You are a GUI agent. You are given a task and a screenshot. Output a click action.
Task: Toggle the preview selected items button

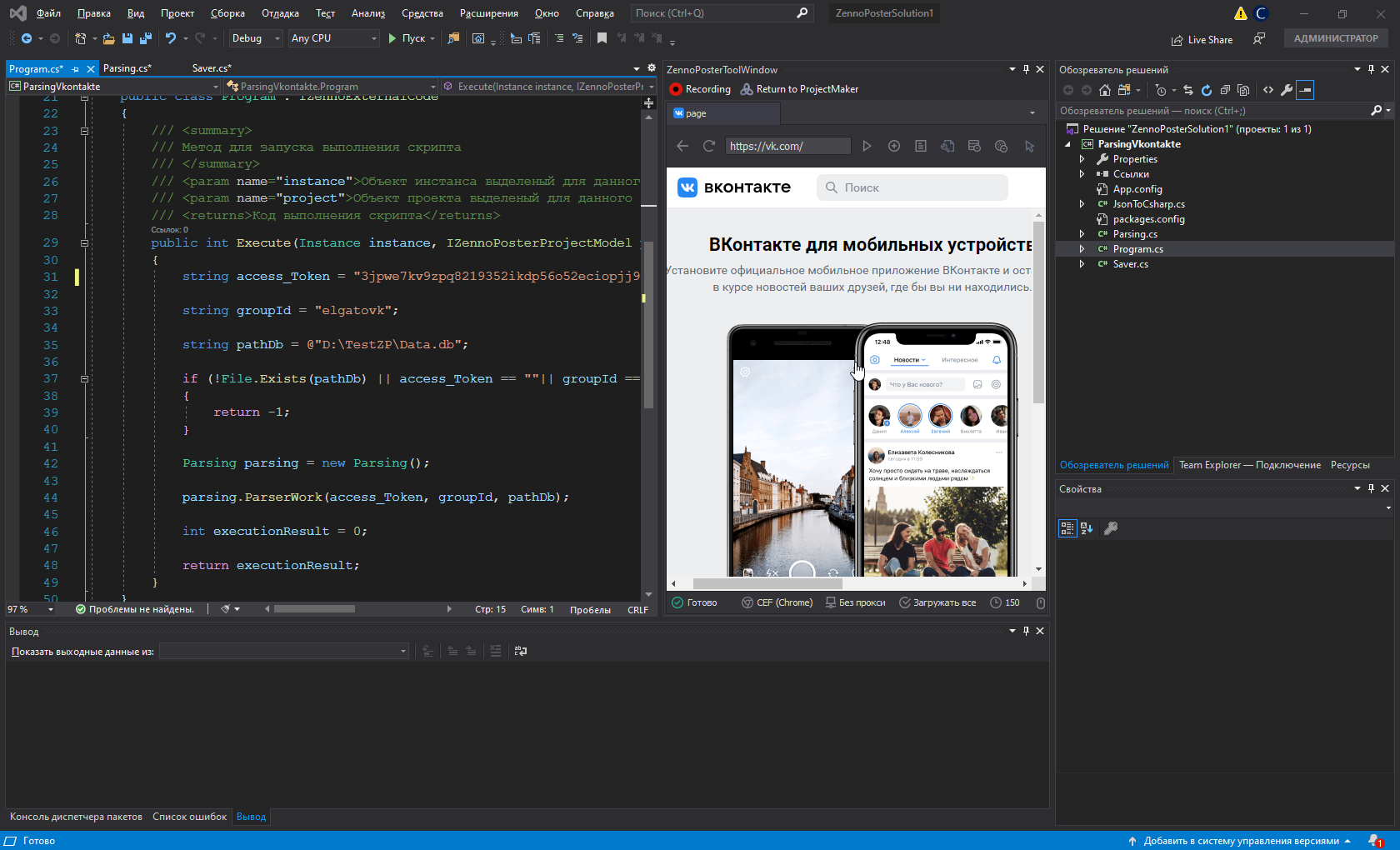1305,90
